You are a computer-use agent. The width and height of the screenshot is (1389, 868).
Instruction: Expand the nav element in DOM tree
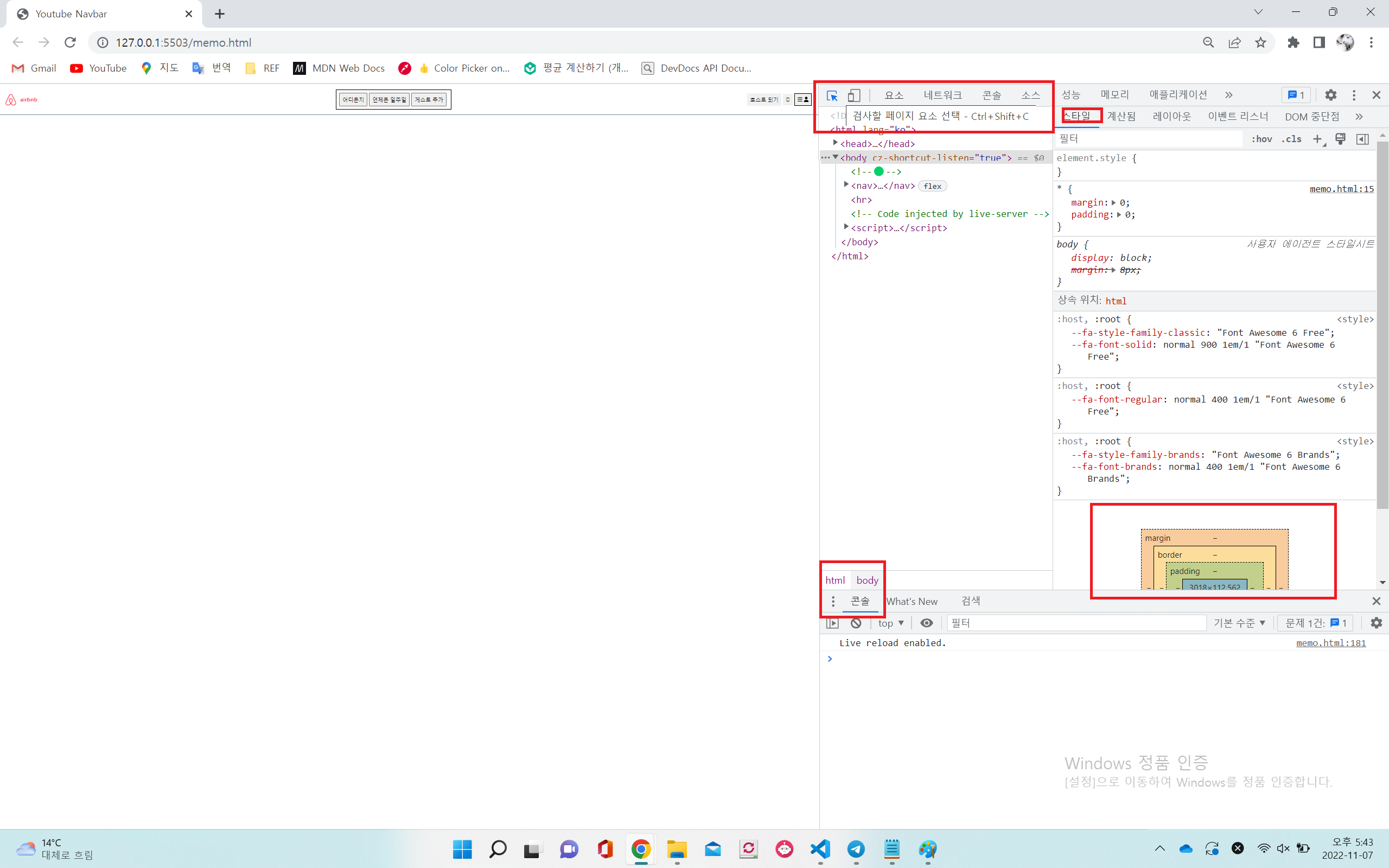[846, 185]
